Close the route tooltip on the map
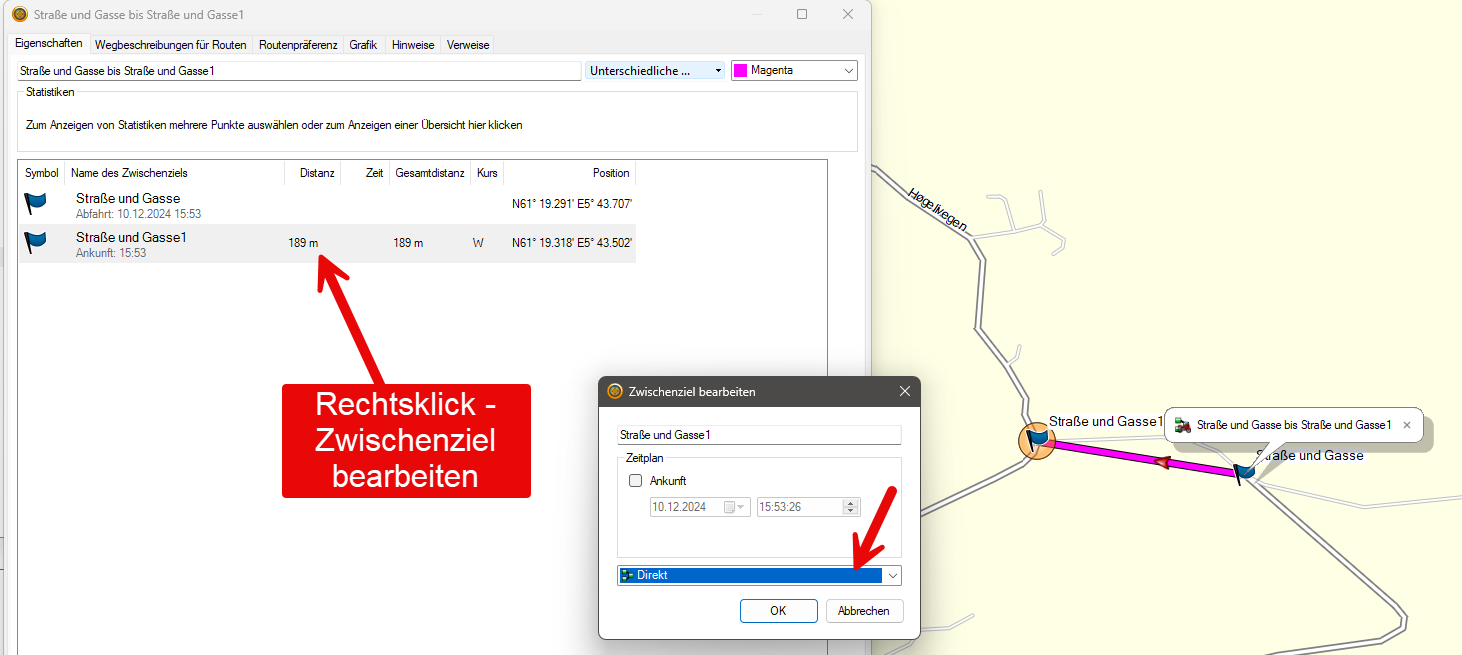The width and height of the screenshot is (1462, 655). 1406,425
